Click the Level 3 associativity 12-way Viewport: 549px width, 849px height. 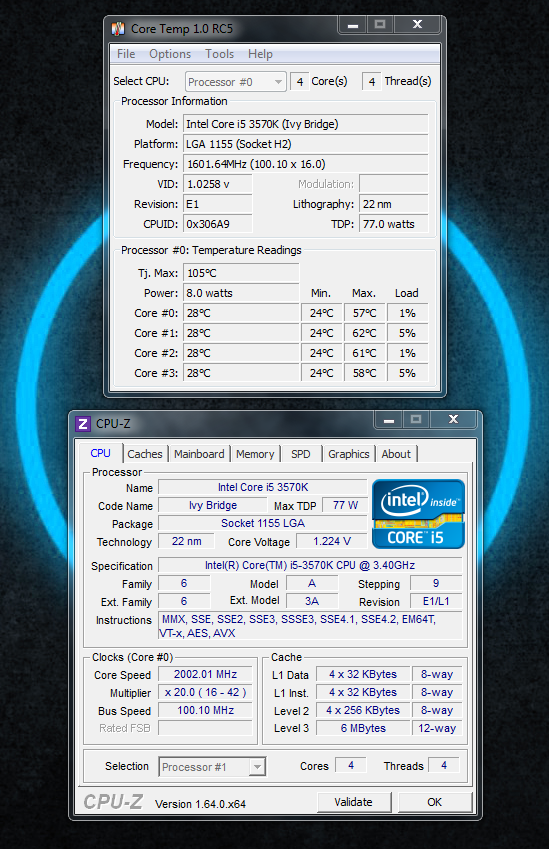pos(437,728)
